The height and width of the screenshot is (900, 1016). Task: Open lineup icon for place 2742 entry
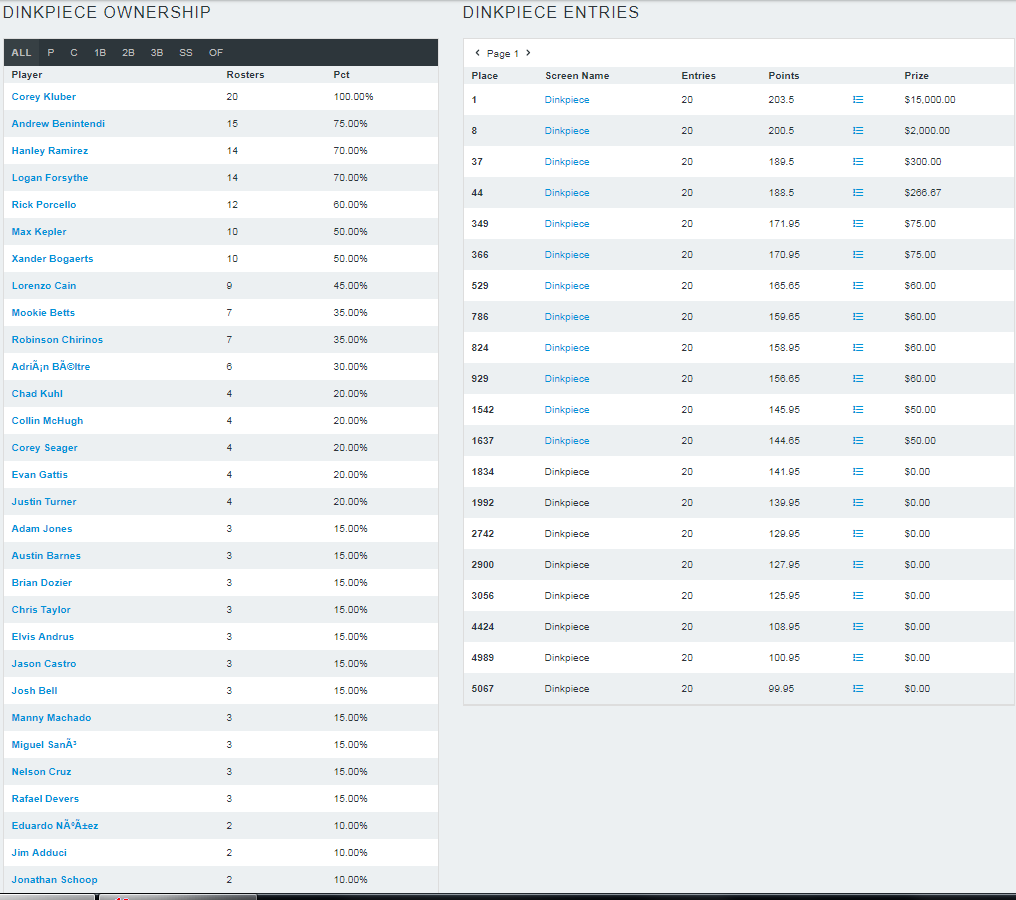pyautogui.click(x=858, y=534)
